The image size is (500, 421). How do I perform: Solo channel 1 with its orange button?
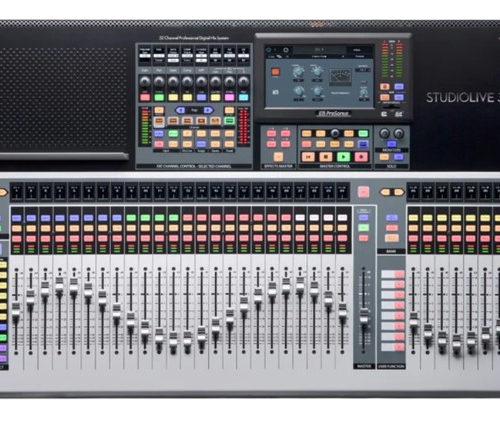click(17, 228)
